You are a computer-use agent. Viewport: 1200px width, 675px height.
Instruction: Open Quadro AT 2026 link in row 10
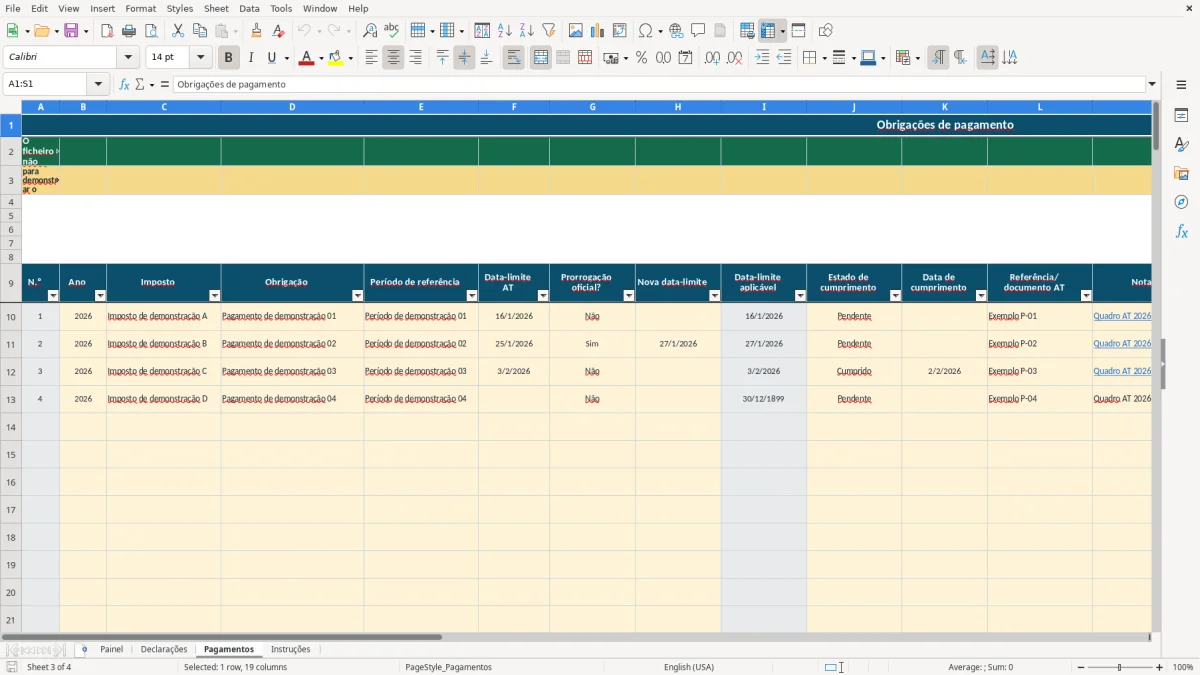point(1122,316)
